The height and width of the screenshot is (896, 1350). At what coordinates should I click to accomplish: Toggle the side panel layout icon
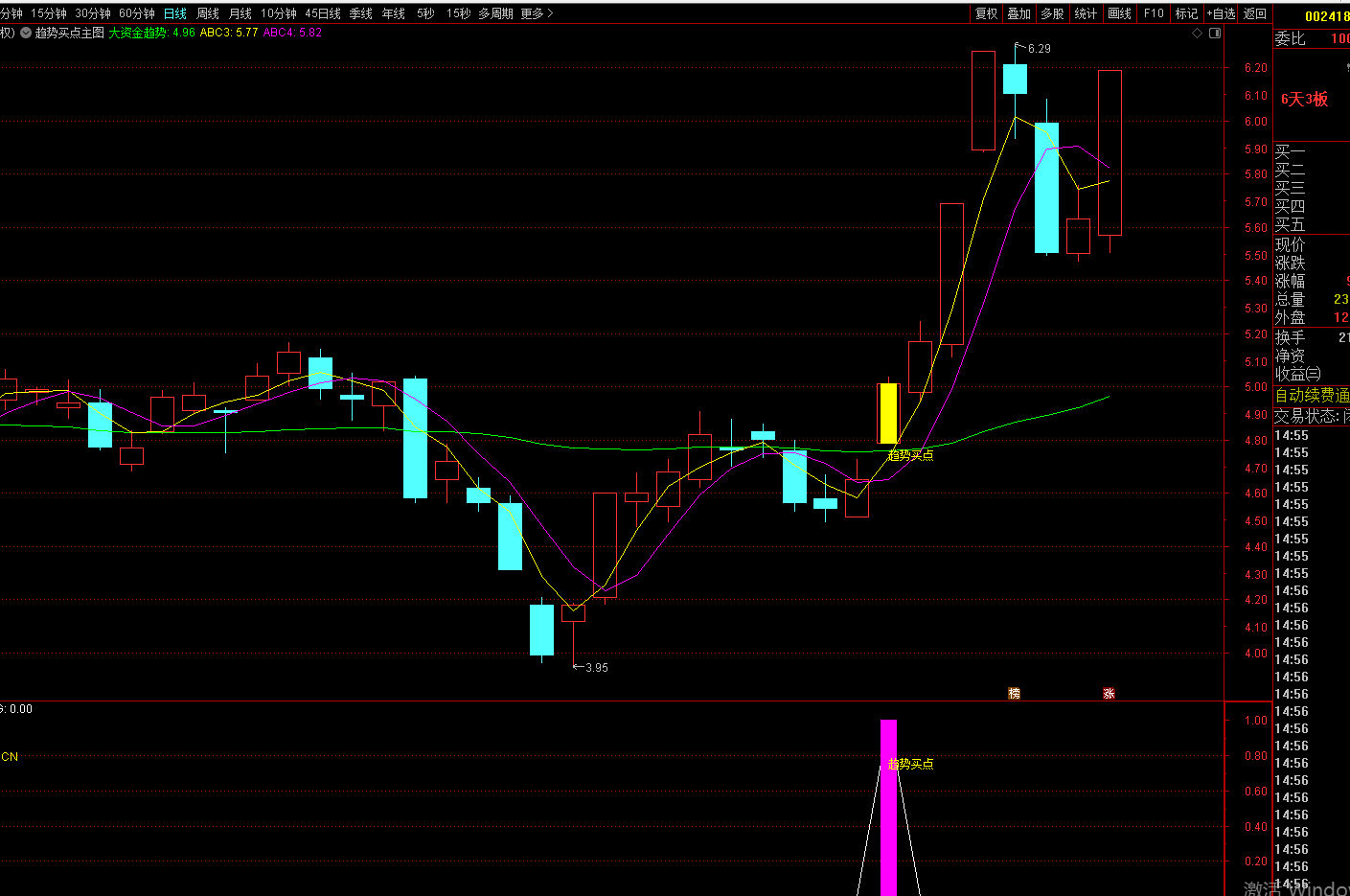tap(1215, 33)
